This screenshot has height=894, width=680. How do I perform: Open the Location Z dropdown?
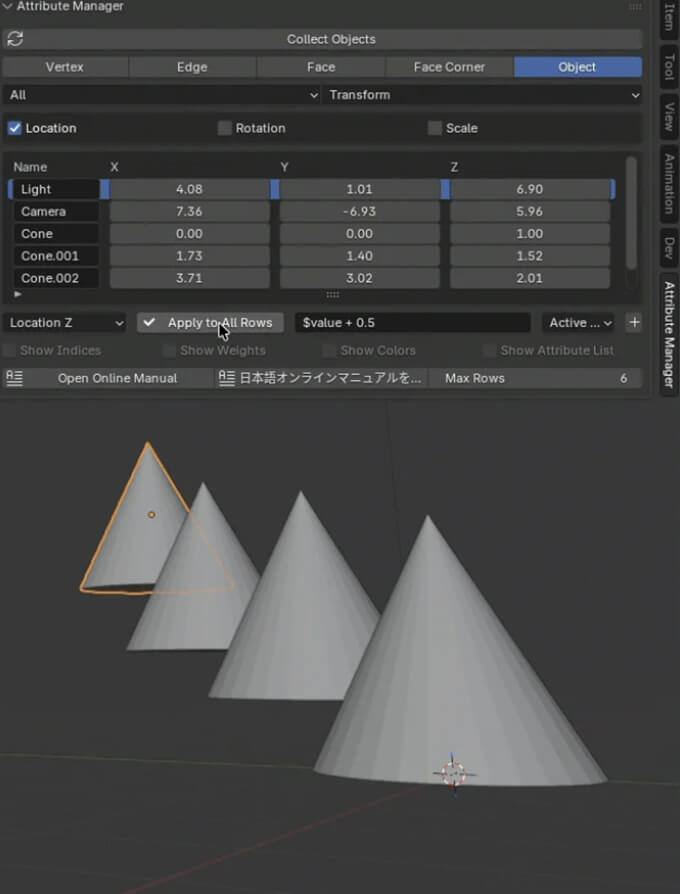pyautogui.click(x=65, y=323)
